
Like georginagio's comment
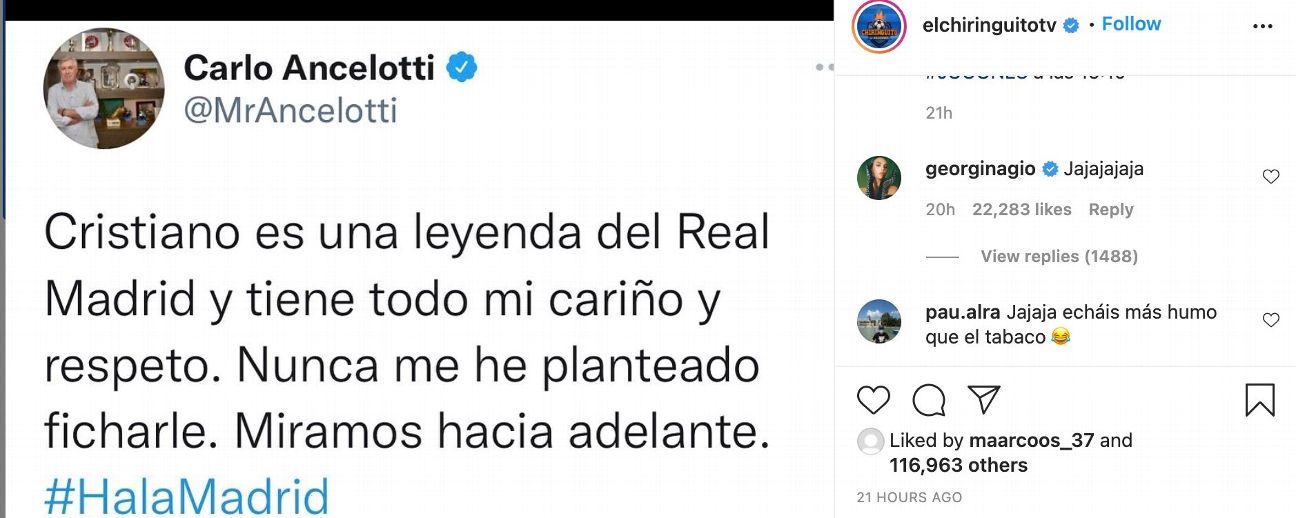pos(1271,177)
